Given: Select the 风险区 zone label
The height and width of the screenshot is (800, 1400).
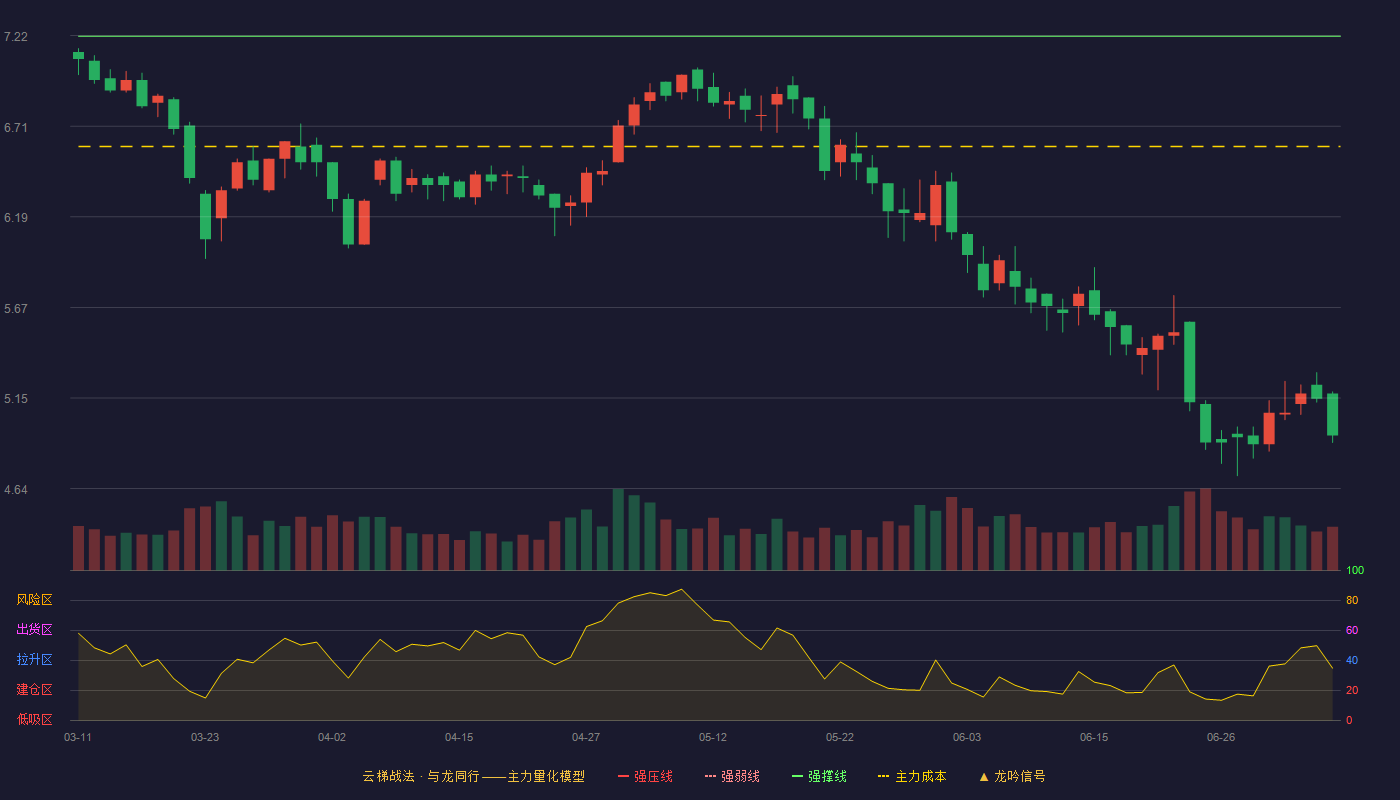Looking at the screenshot, I should point(34,600).
